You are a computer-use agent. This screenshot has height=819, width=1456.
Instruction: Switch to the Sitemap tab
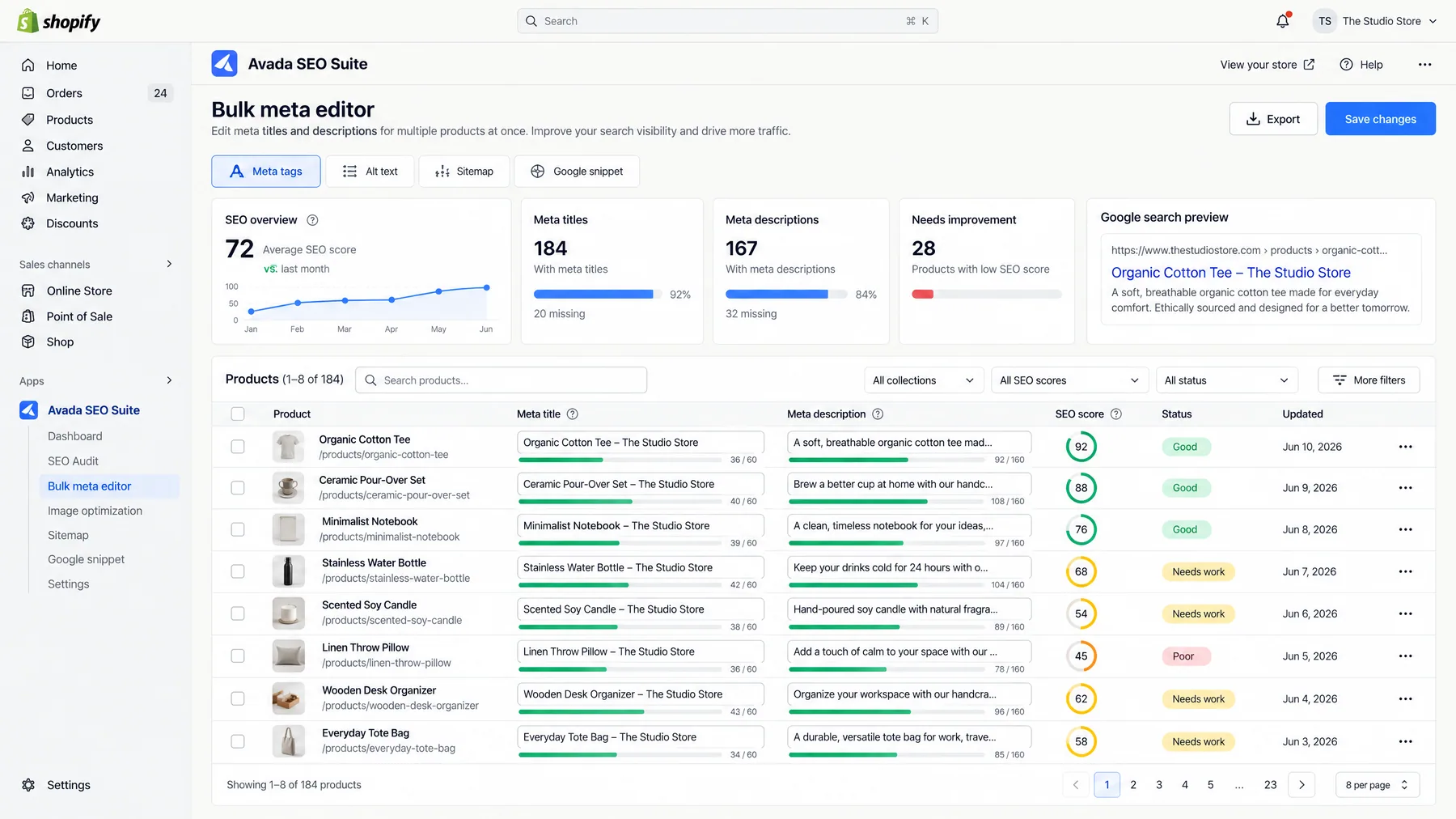tap(464, 172)
